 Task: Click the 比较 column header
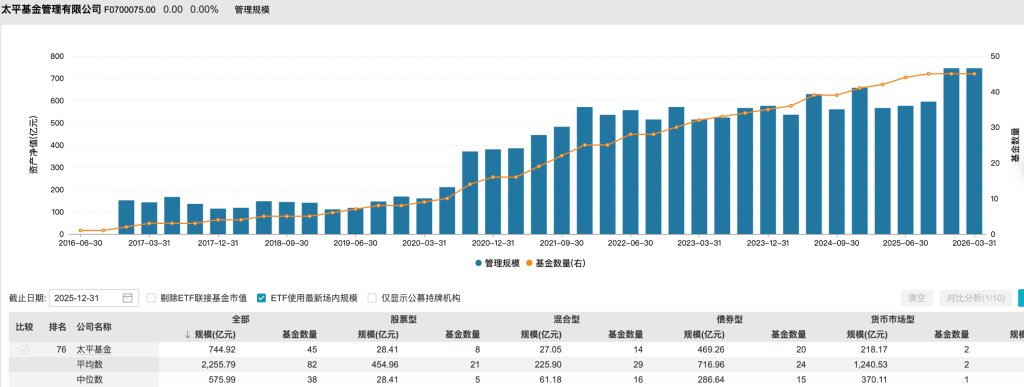click(x=25, y=327)
